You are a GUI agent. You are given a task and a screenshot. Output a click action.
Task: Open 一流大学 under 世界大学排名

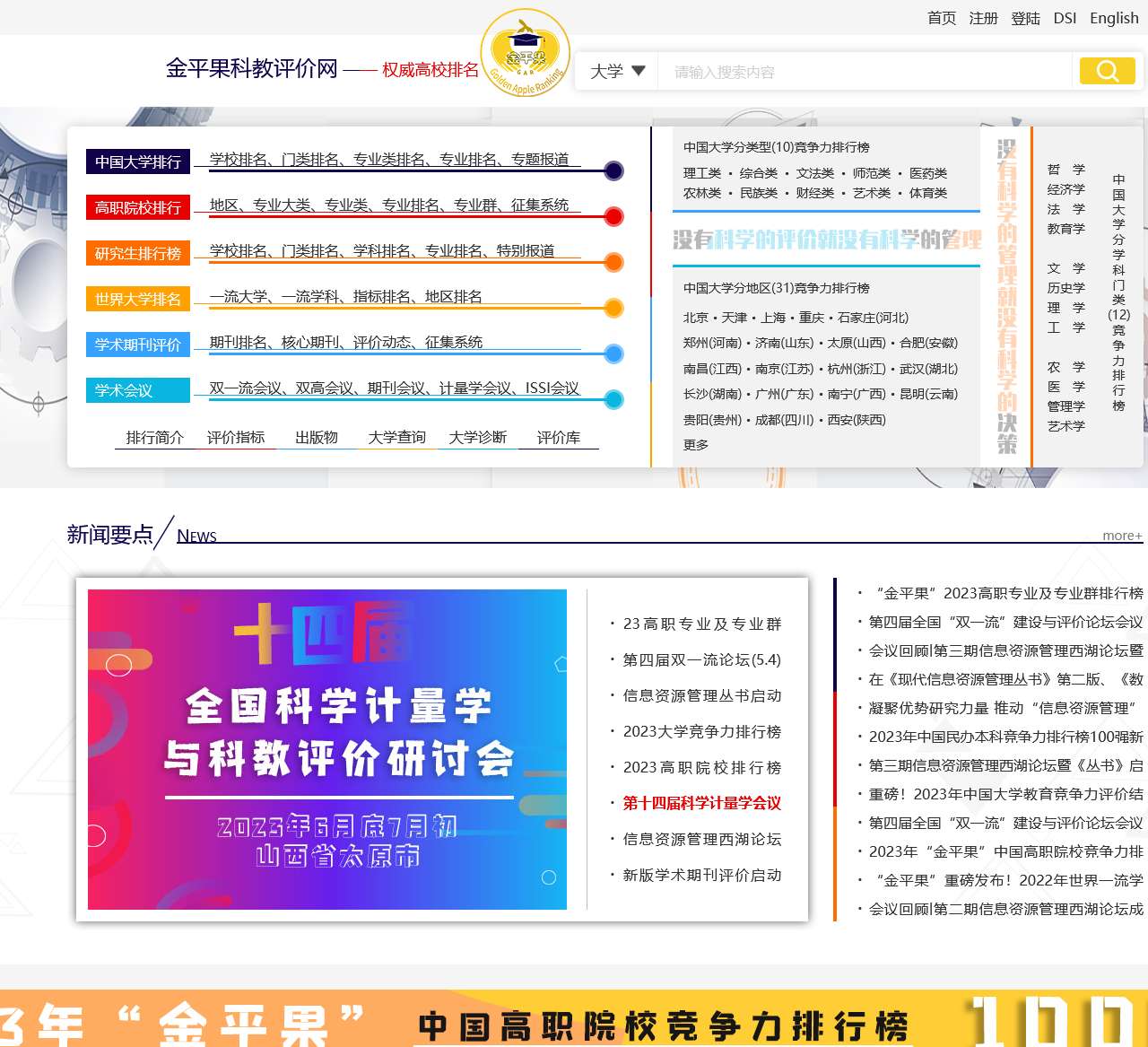point(239,296)
